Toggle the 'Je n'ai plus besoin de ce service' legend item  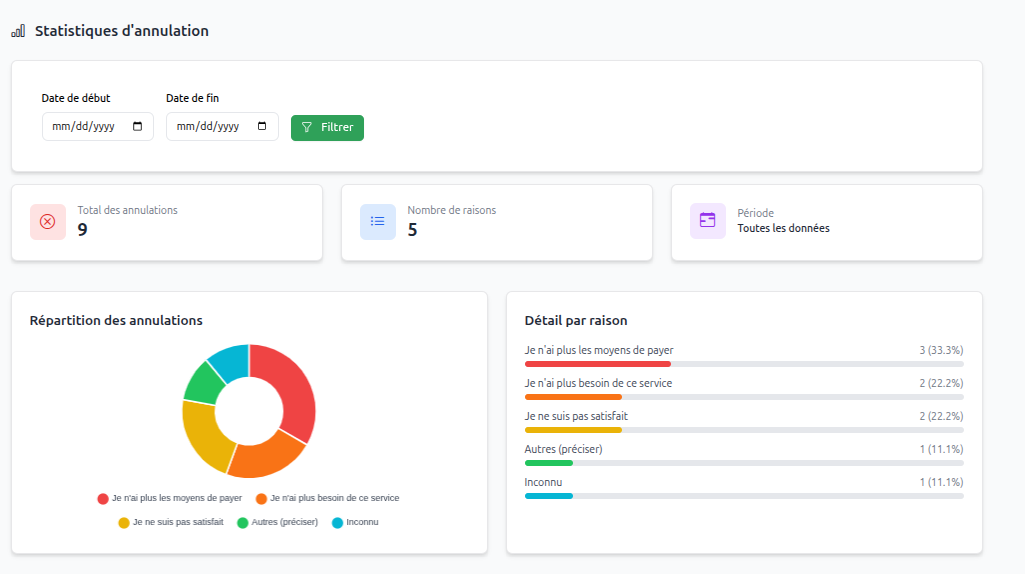point(328,498)
